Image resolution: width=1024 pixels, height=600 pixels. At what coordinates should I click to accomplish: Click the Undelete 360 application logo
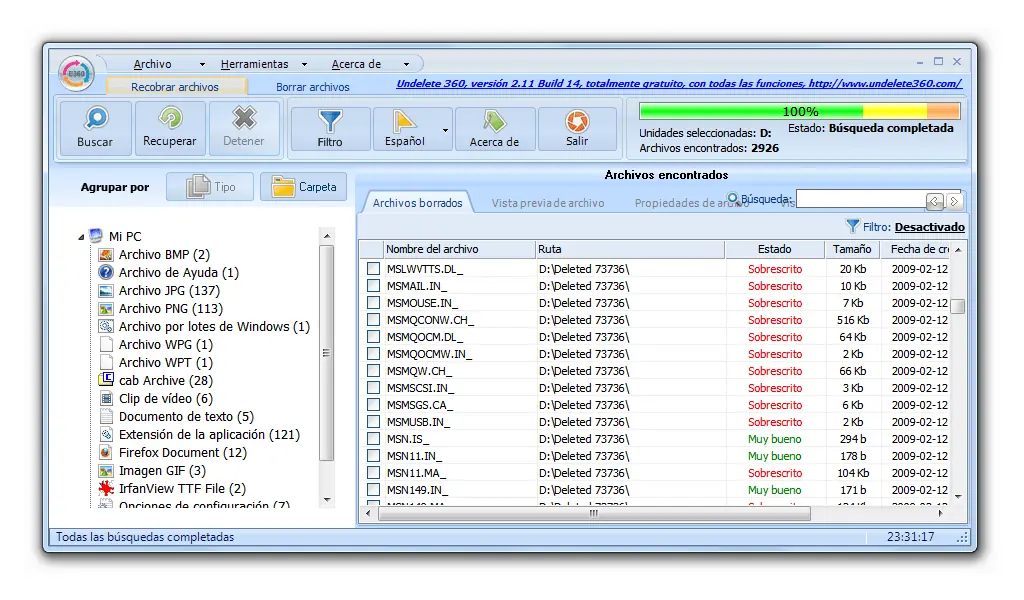pos(76,73)
